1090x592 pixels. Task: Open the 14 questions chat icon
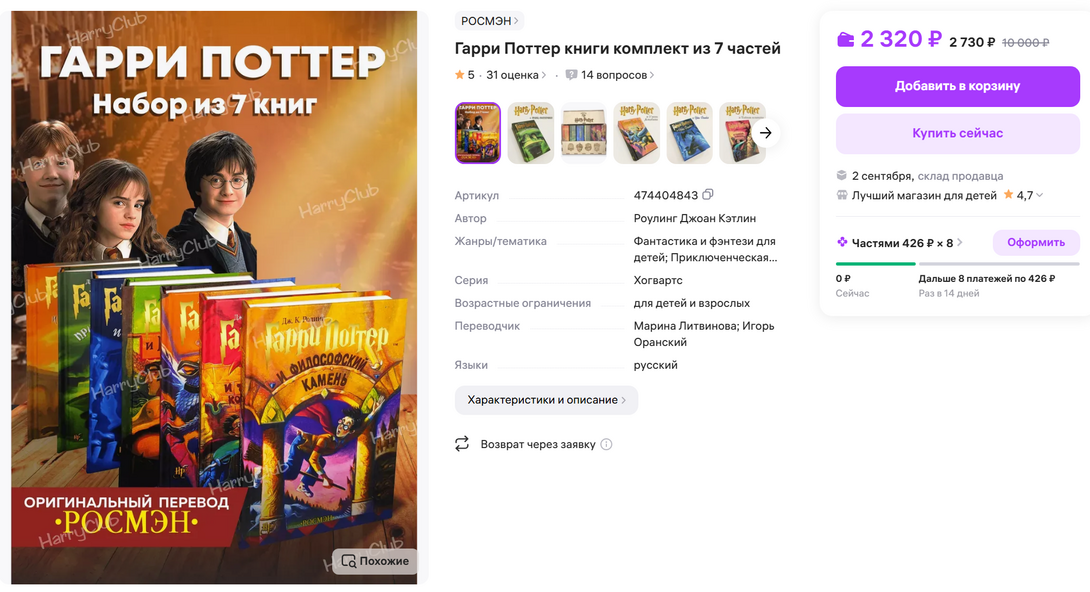click(x=571, y=75)
